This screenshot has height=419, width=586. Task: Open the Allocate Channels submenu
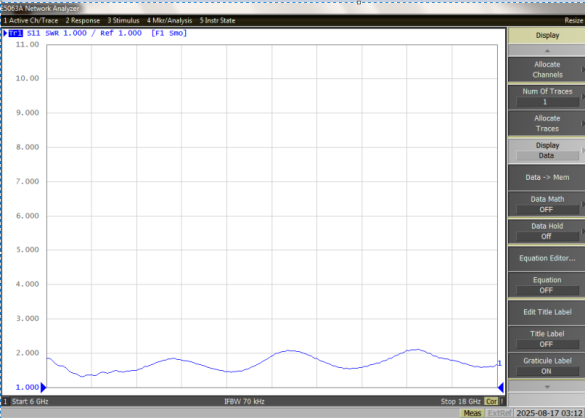pos(547,70)
